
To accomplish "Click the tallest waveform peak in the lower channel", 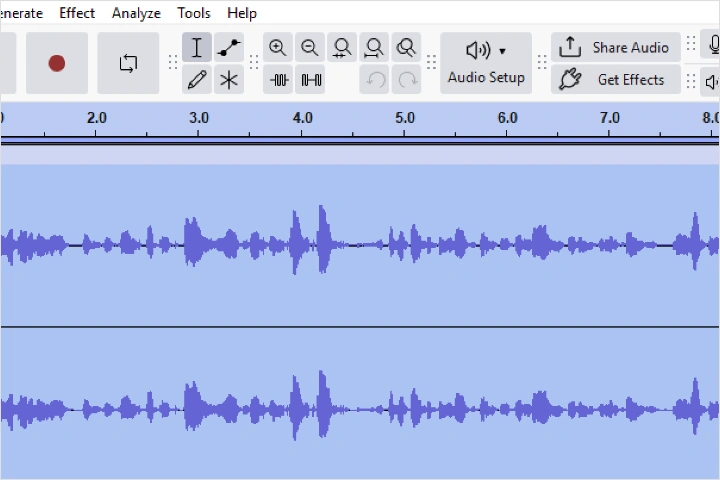I will coord(322,404).
